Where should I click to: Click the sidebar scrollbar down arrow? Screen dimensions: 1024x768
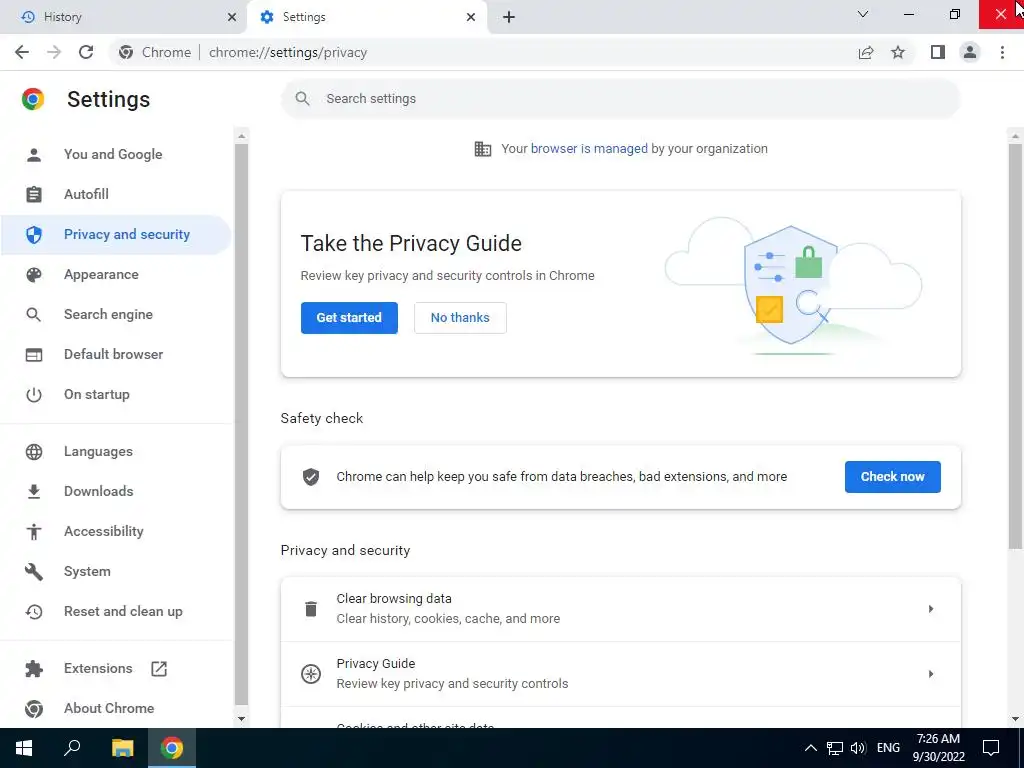[241, 719]
